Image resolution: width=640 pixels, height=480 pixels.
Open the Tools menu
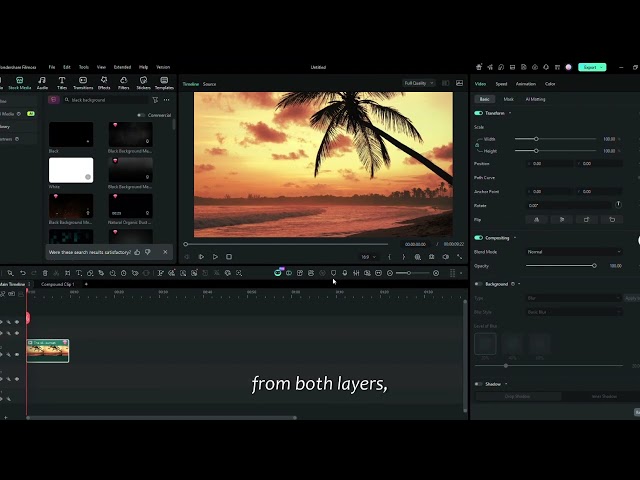(x=84, y=67)
